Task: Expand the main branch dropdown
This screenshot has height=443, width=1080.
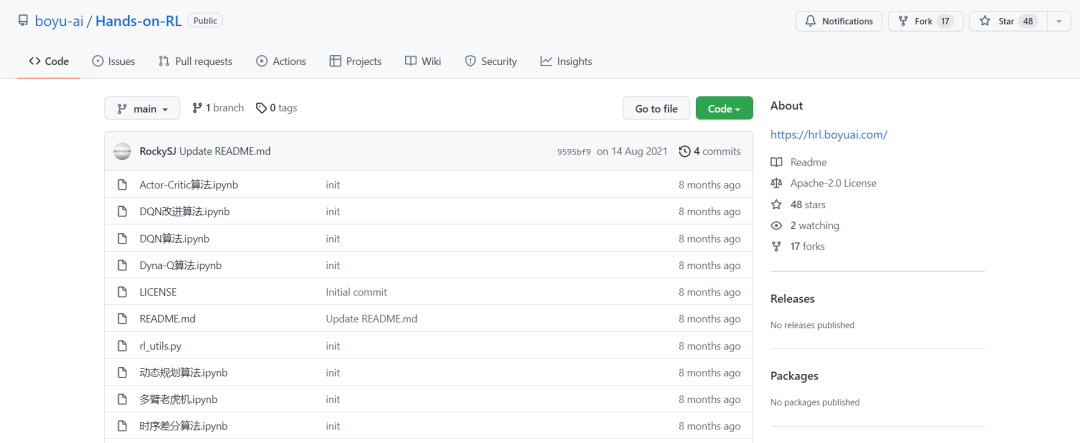Action: tap(142, 109)
